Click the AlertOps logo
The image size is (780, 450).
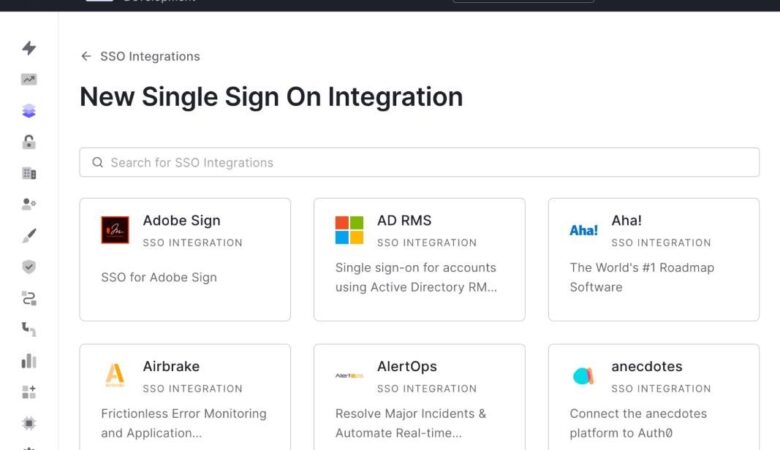click(x=349, y=375)
